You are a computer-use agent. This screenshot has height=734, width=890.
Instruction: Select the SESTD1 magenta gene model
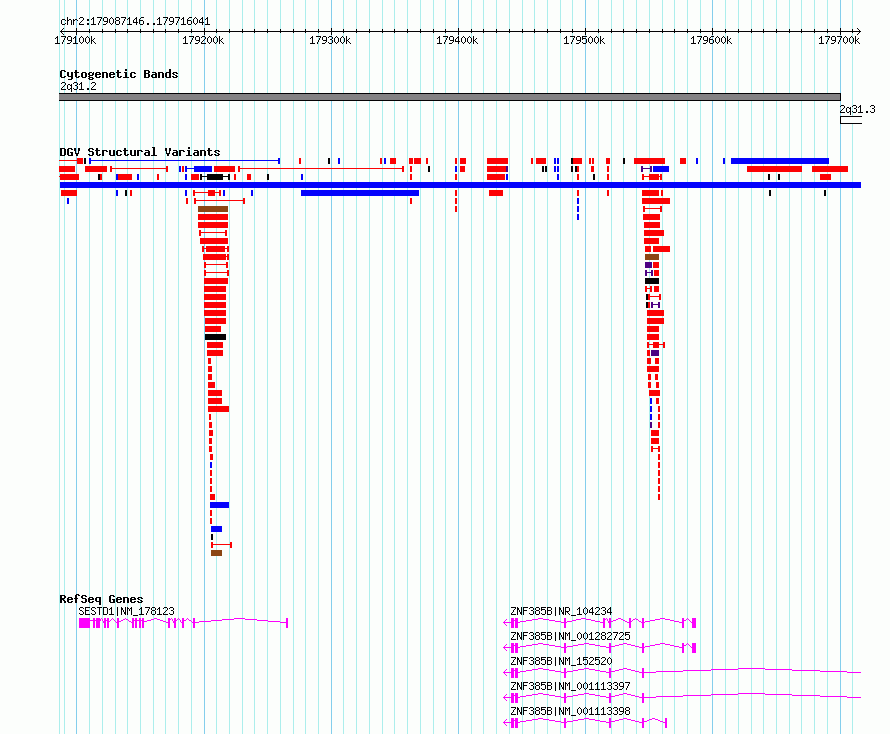click(x=183, y=623)
